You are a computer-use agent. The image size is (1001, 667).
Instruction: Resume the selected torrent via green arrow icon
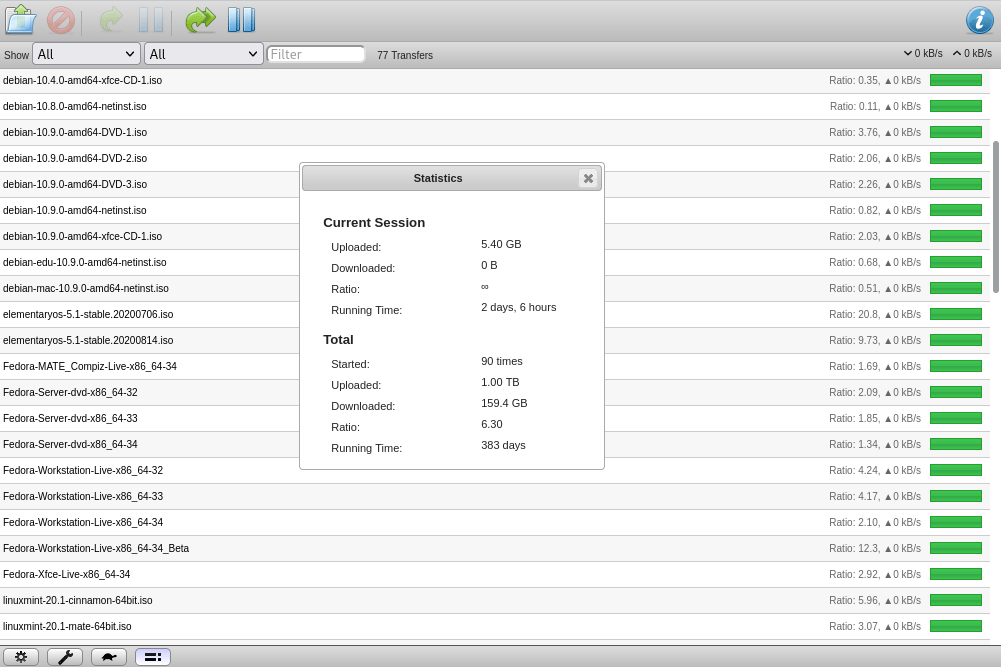pos(110,19)
